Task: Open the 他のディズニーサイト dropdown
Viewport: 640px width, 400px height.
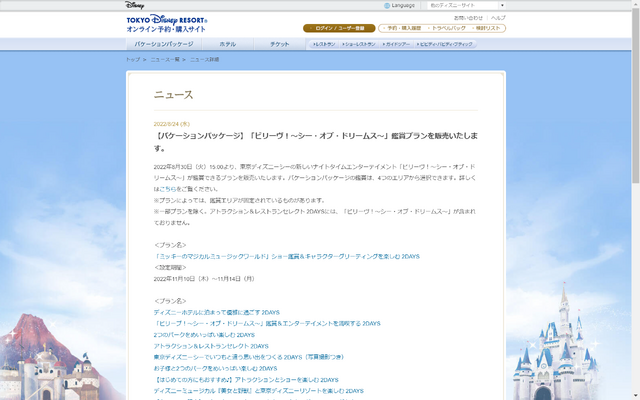Action: coord(466,5)
